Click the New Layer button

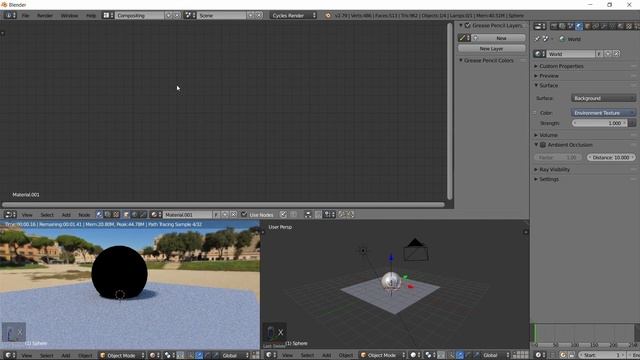tap(491, 49)
